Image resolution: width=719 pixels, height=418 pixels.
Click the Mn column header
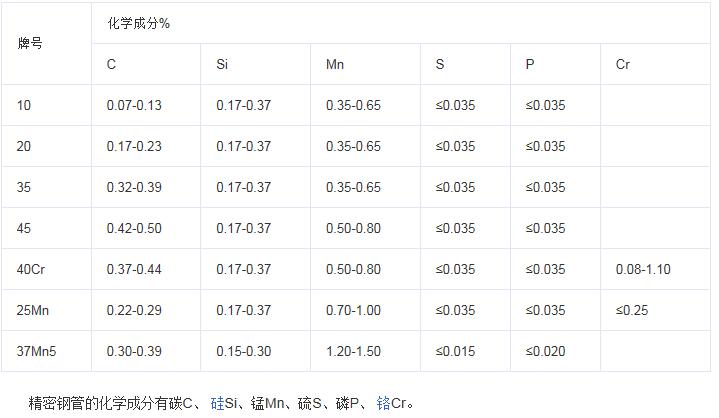(x=365, y=64)
